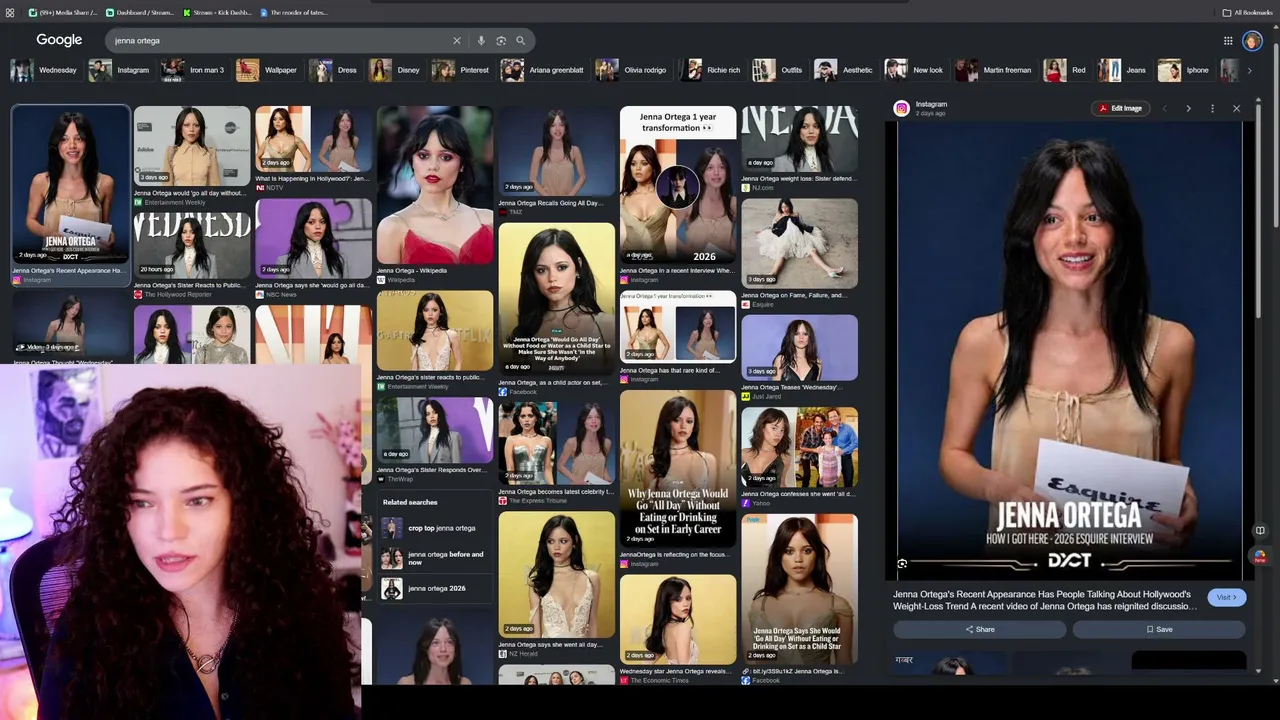Open the Jenna Ortega - Wikipedia image result
Screen dimensions: 1280x720
(x=435, y=185)
